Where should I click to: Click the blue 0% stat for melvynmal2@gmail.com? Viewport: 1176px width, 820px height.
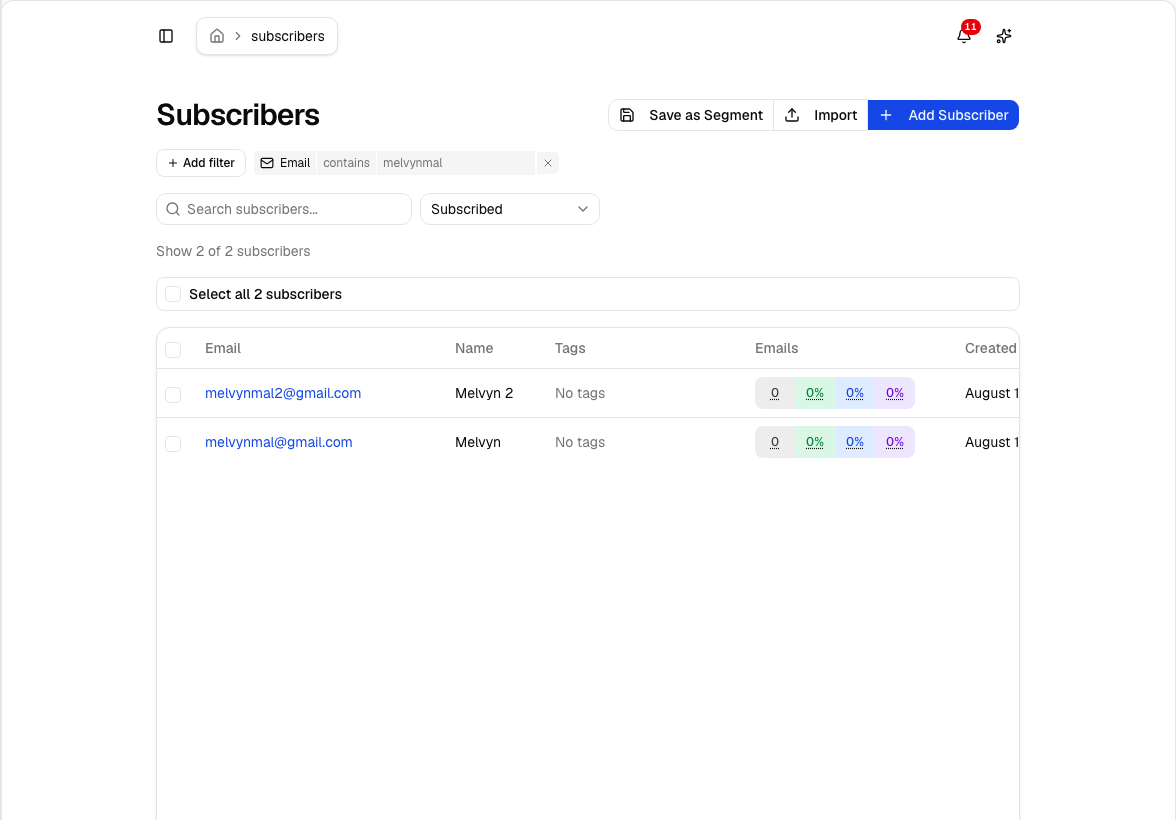pyautogui.click(x=854, y=393)
